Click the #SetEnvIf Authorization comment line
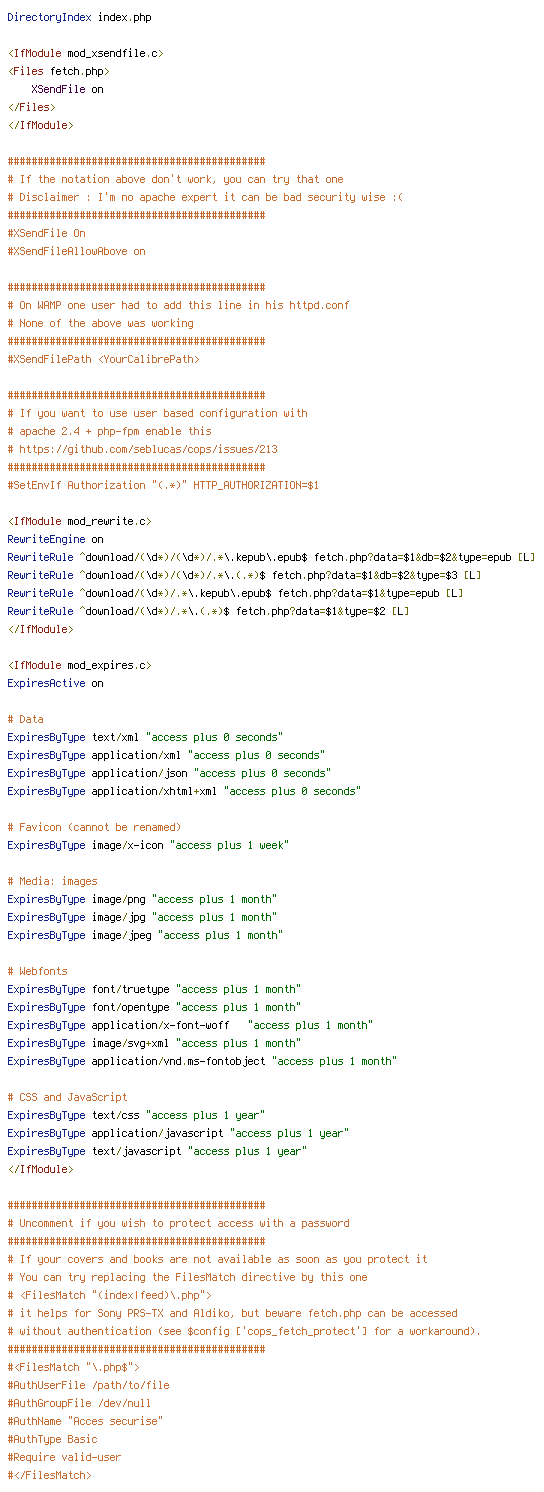 pos(163,485)
